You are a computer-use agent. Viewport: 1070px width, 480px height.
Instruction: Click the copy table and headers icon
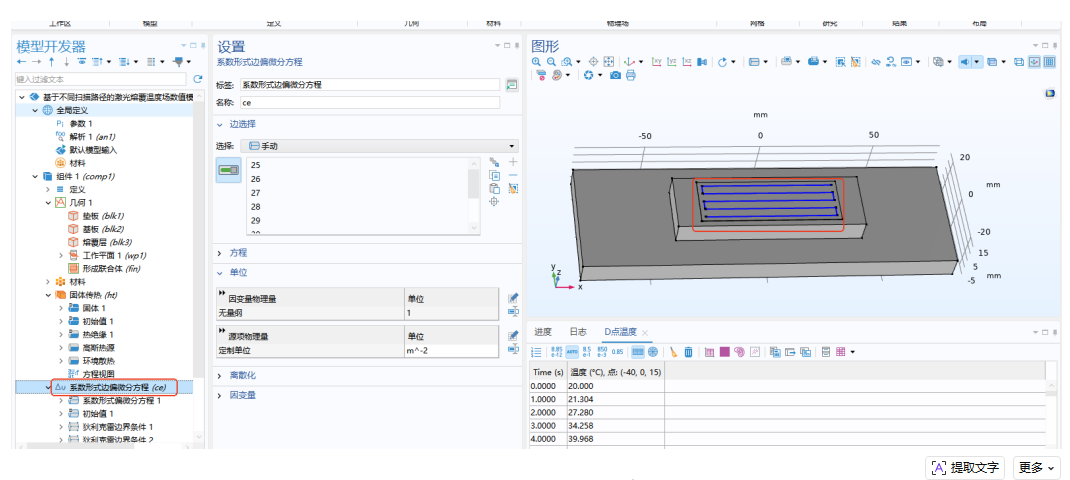(775, 352)
